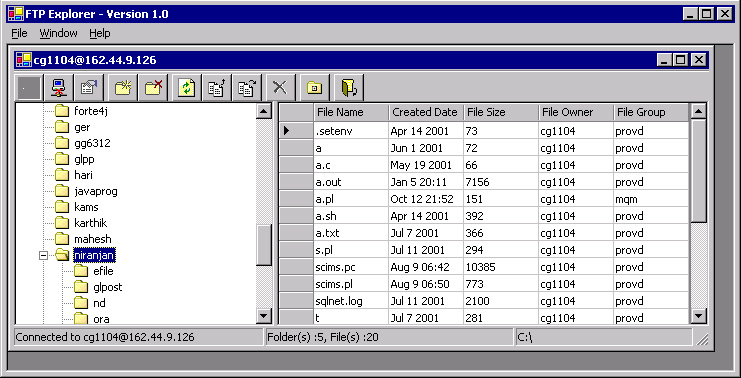This screenshot has width=741, height=378.
Task: Click row selector with arrow for .setenv
Action: (x=296, y=131)
